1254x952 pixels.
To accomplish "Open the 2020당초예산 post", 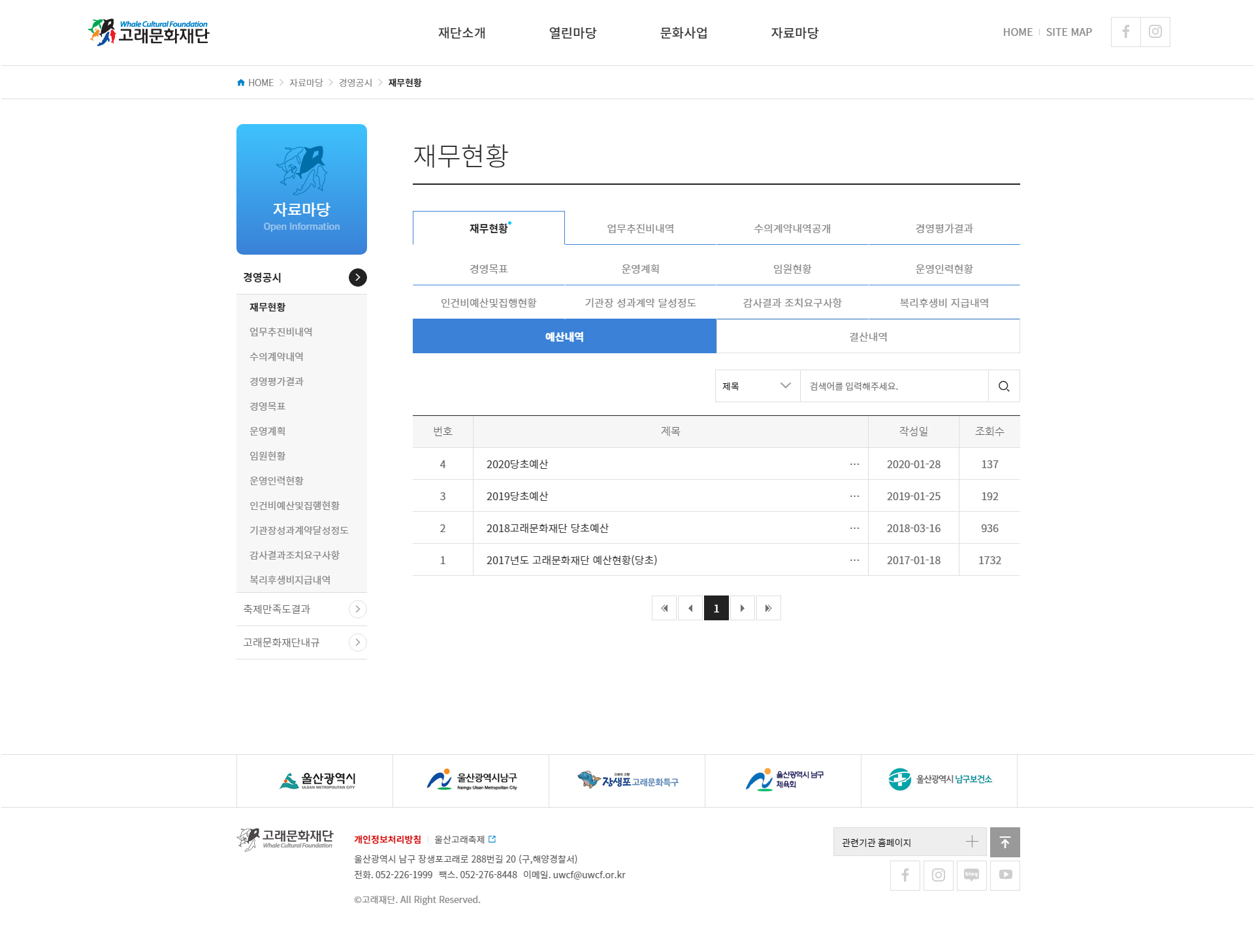I will point(517,464).
